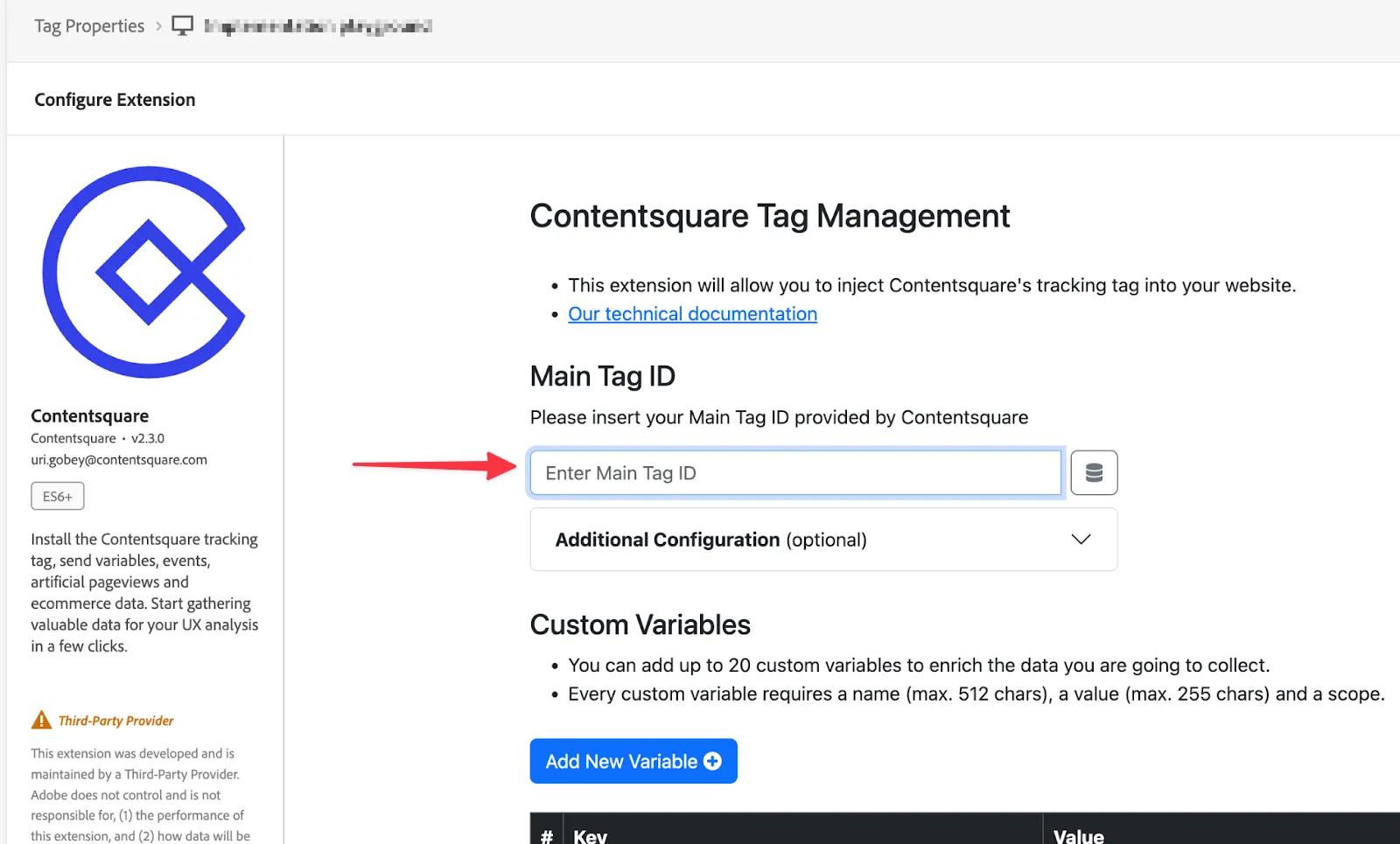
Task: Click the # column header
Action: pyautogui.click(x=546, y=836)
